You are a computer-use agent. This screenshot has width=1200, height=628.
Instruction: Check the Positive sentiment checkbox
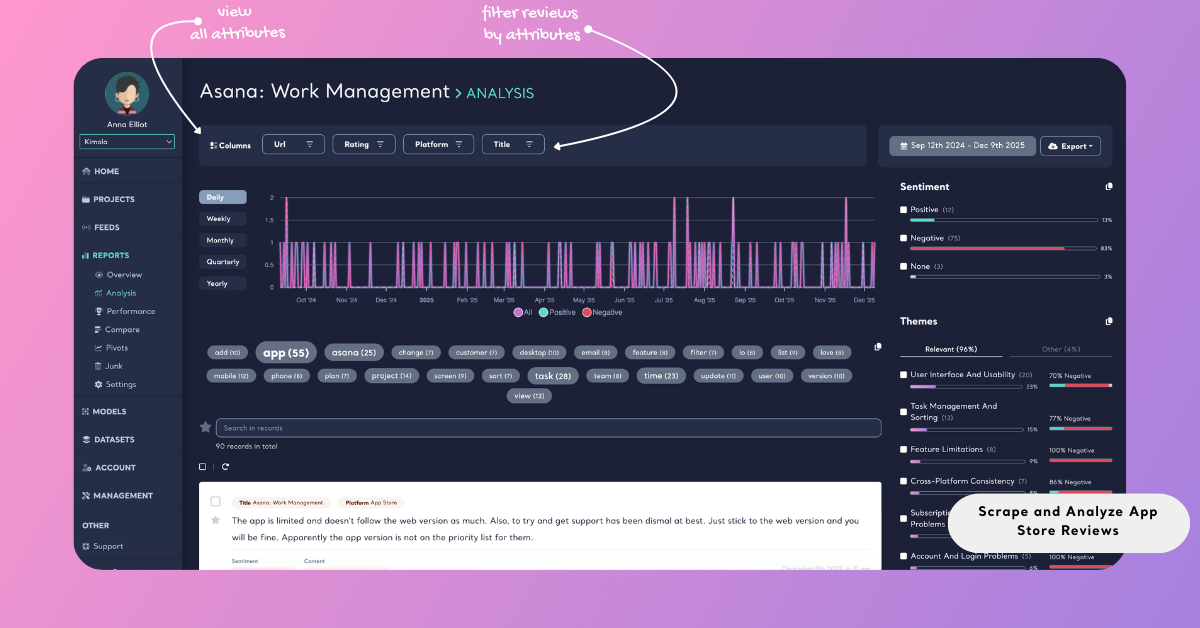[904, 210]
